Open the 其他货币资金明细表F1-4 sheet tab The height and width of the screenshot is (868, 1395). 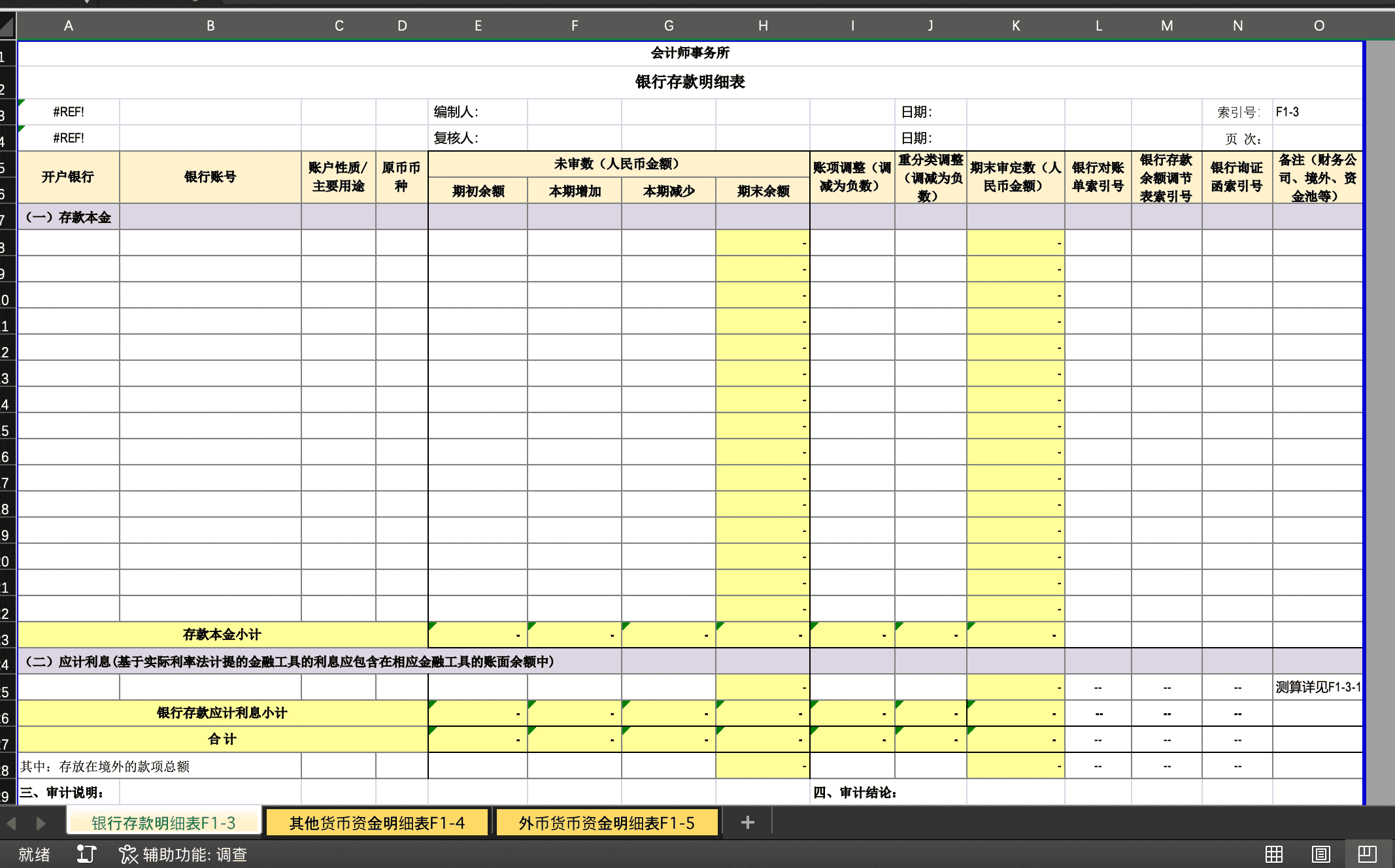(x=377, y=823)
